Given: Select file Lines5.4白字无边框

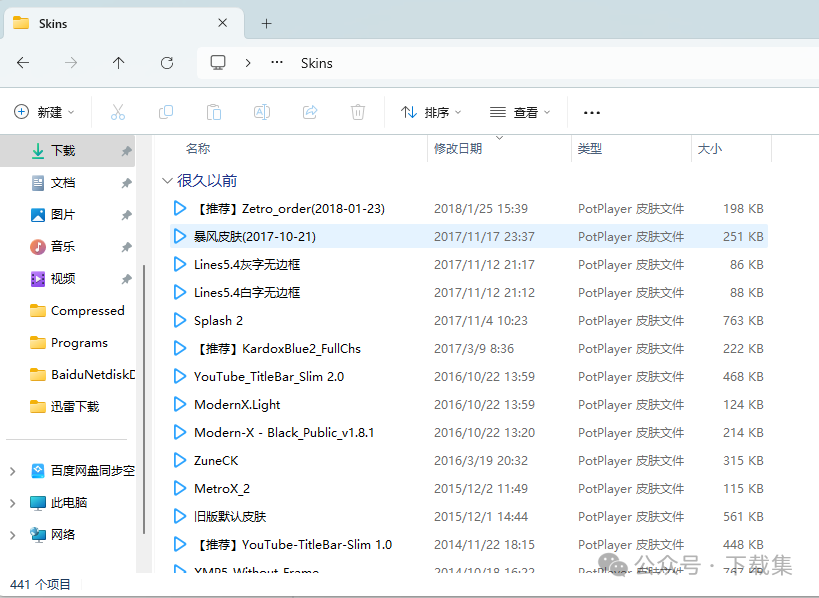Looking at the screenshot, I should point(469,292).
